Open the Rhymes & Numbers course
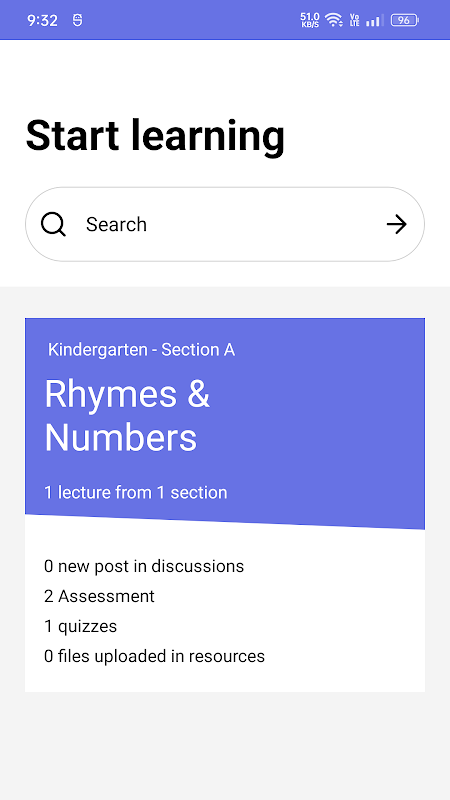 [128, 416]
